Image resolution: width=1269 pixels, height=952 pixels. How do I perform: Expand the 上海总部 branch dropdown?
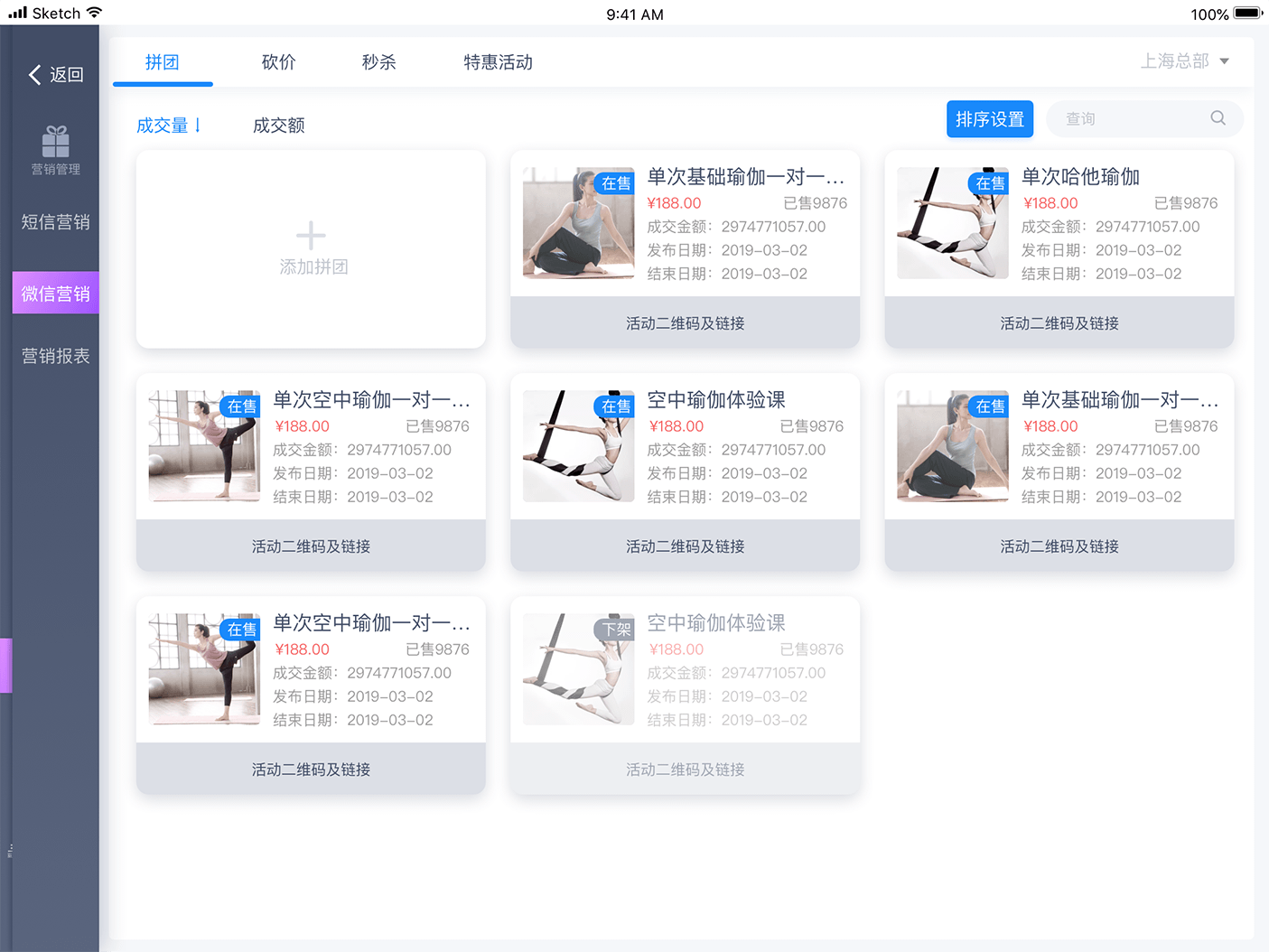(x=1184, y=61)
